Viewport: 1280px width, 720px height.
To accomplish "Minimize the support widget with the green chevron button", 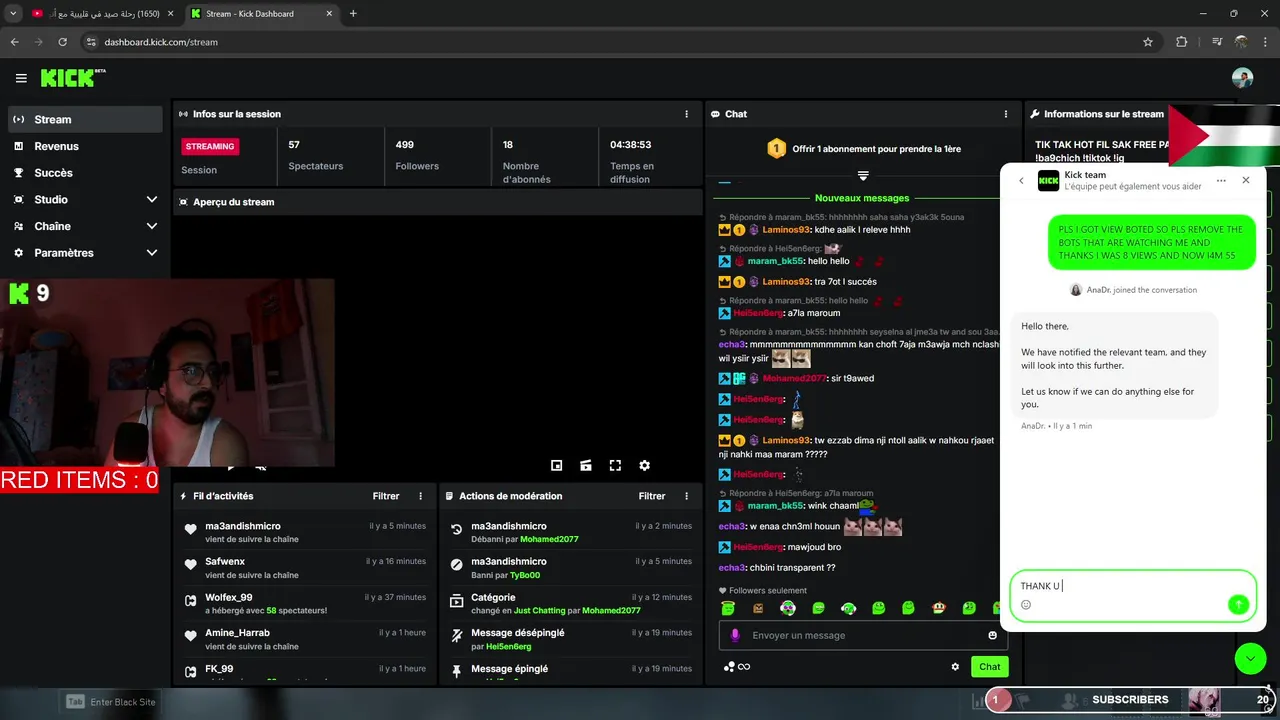I will pyautogui.click(x=1251, y=658).
